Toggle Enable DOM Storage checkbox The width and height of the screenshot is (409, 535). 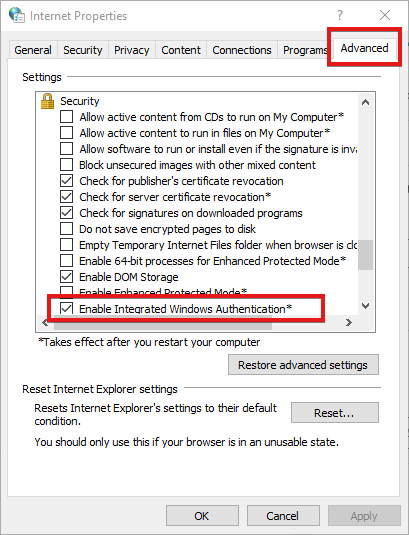(x=66, y=277)
